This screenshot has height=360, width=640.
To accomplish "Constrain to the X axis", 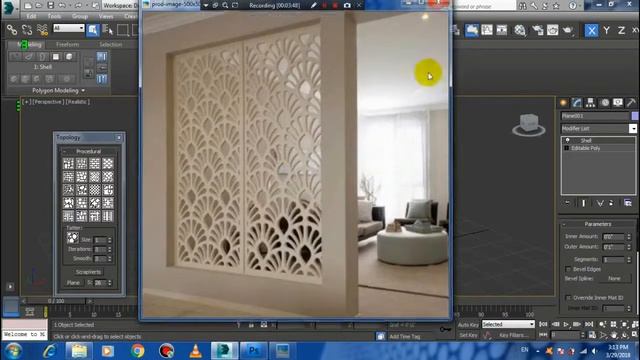I will click(591, 30).
